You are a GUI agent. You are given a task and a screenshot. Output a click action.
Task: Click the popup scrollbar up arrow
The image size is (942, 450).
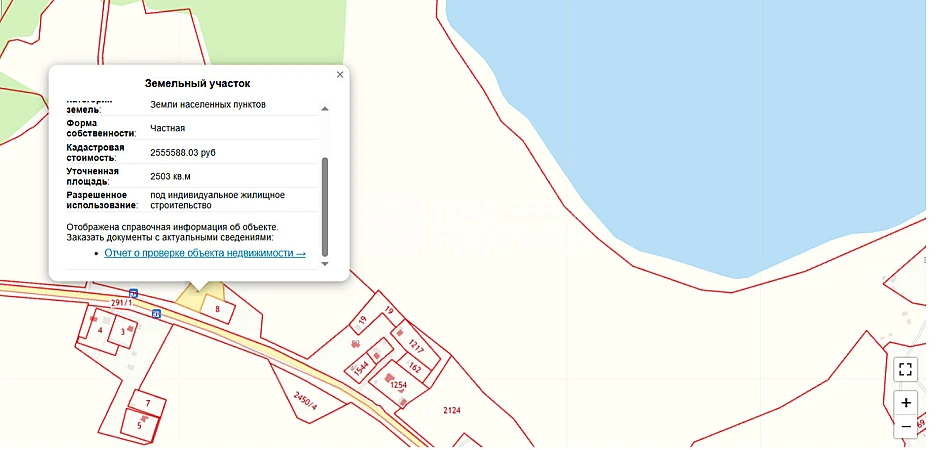tap(324, 108)
